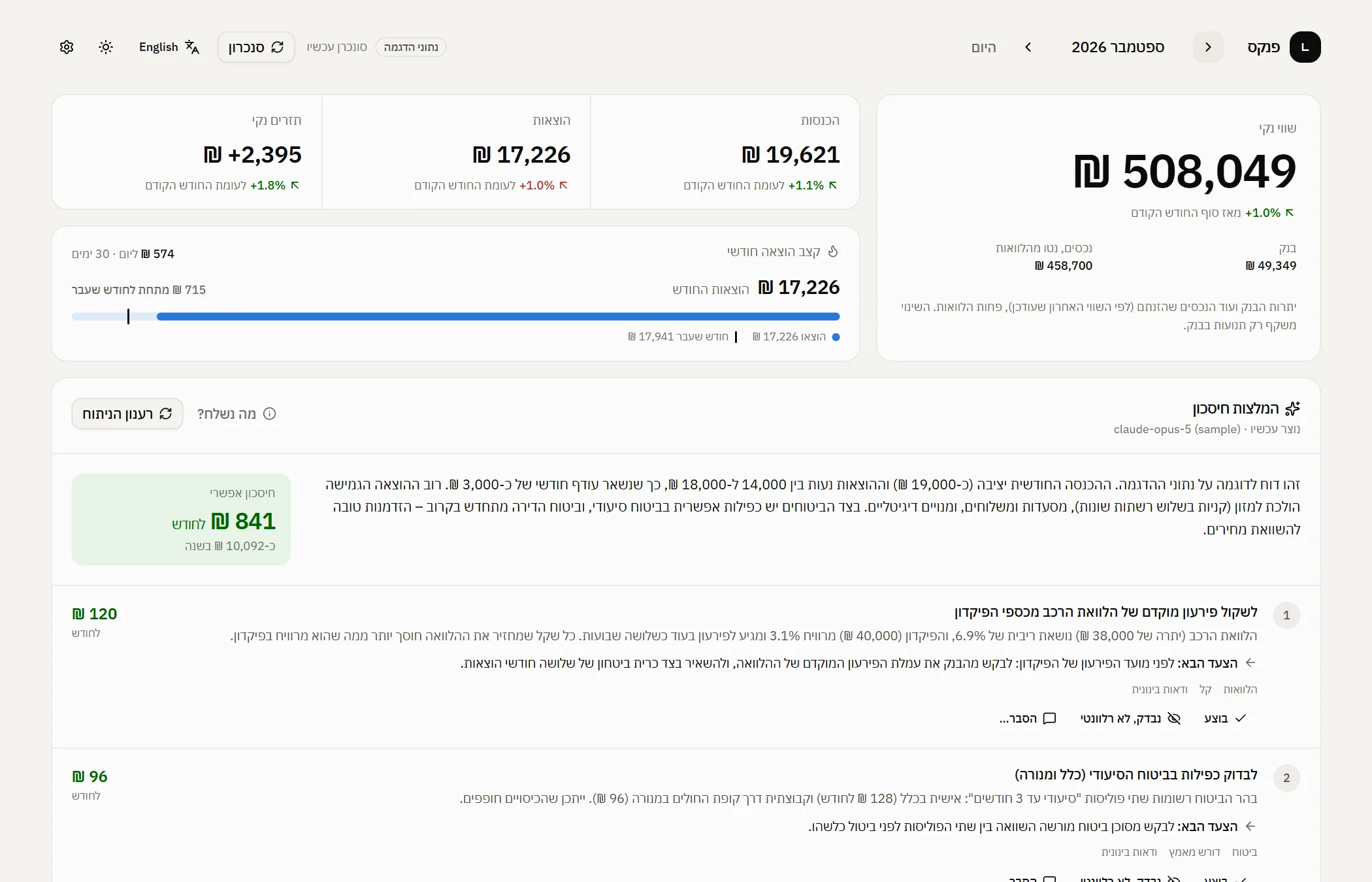
Task: Click the הלוואות tag on recommendation 1
Action: [x=1240, y=689]
